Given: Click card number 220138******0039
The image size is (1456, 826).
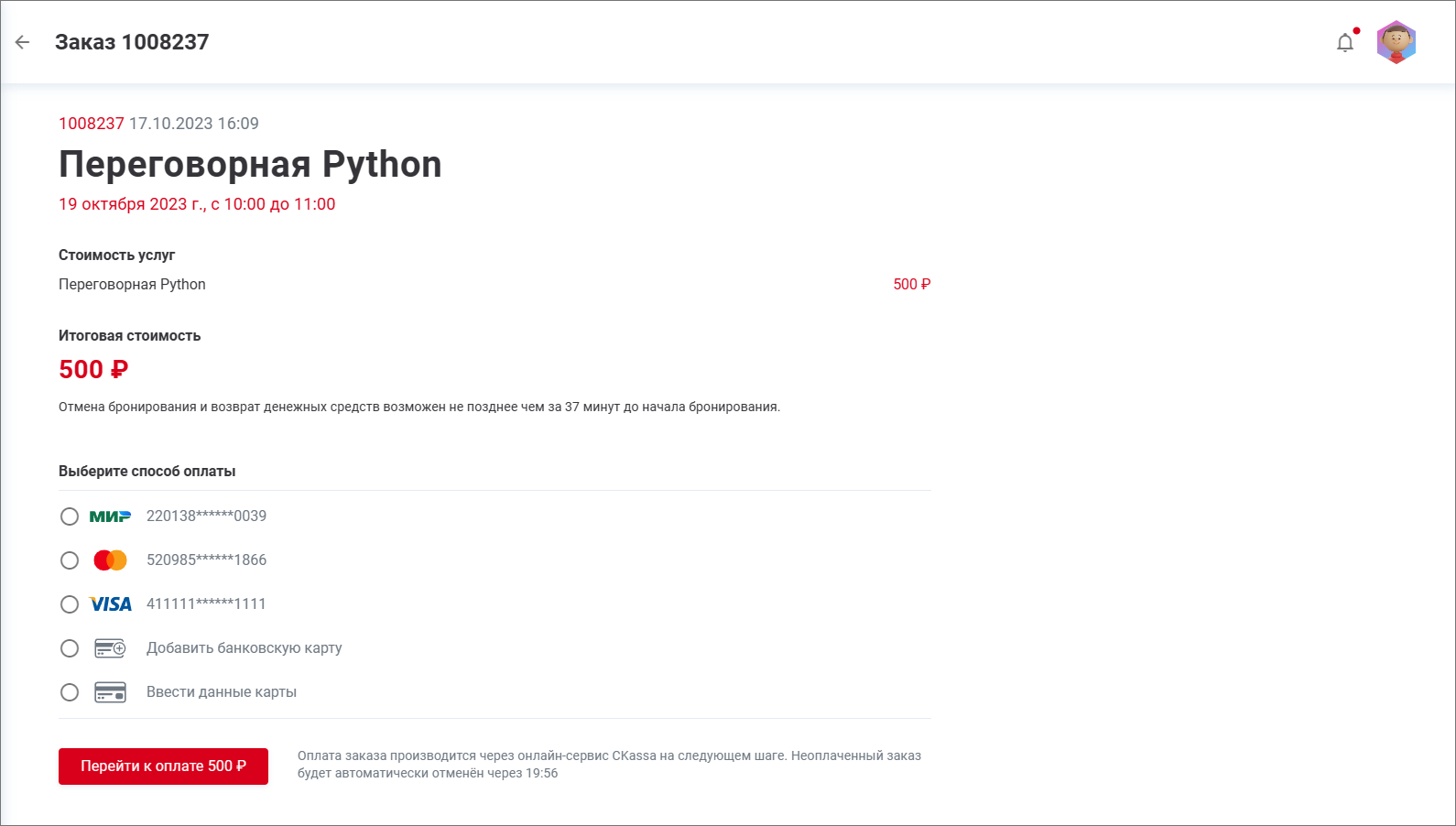Looking at the screenshot, I should 206,516.
